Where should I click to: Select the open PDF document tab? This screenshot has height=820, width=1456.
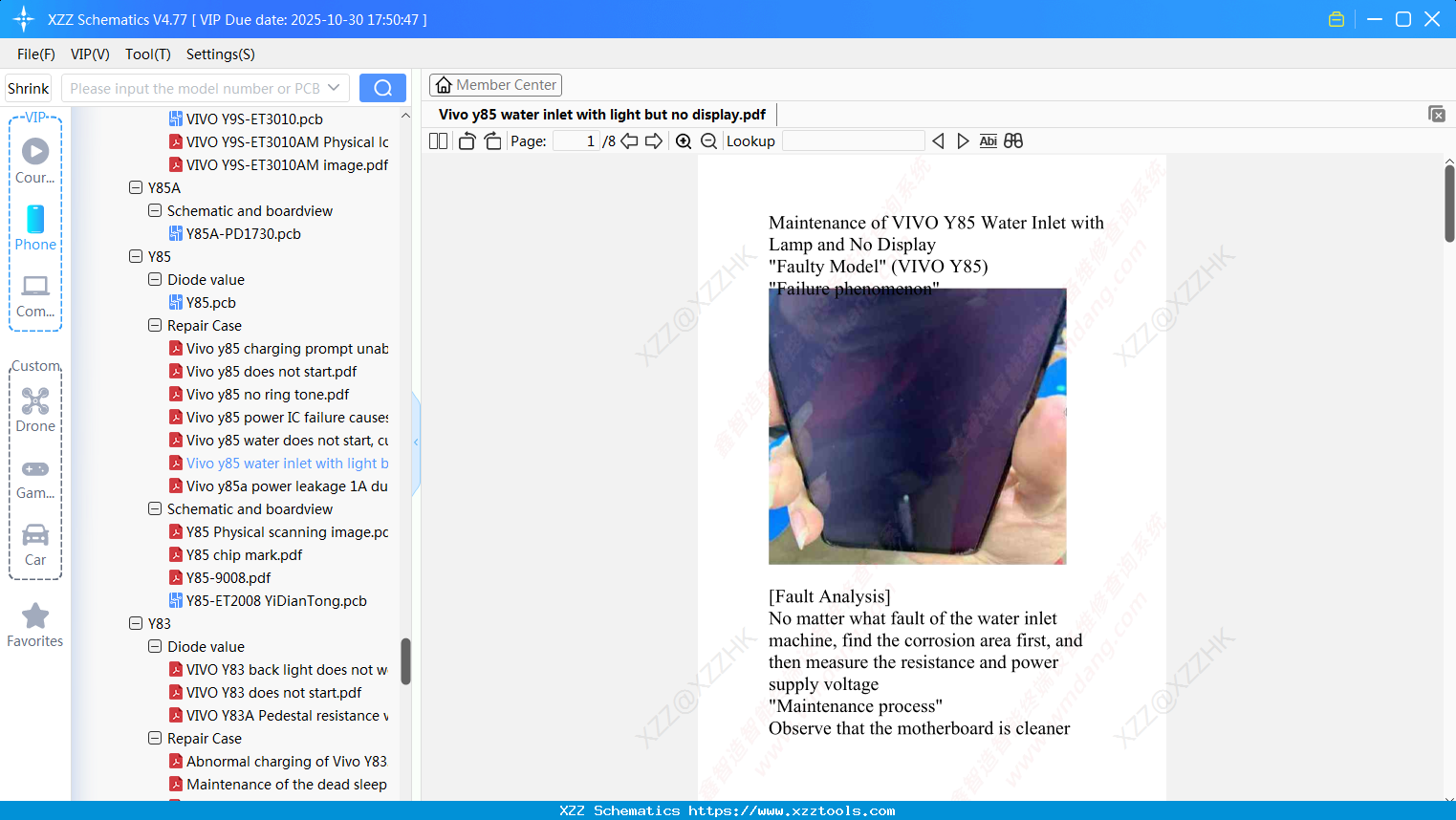602,115
